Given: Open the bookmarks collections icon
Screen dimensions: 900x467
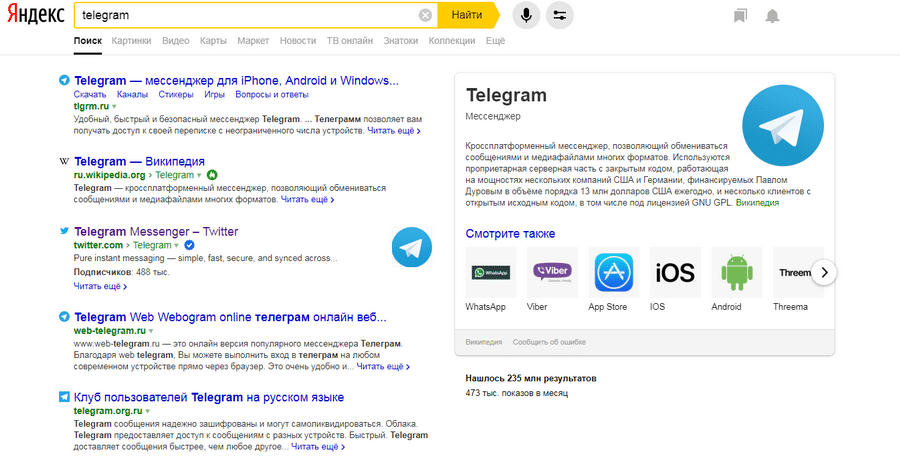Looking at the screenshot, I should pos(740,15).
